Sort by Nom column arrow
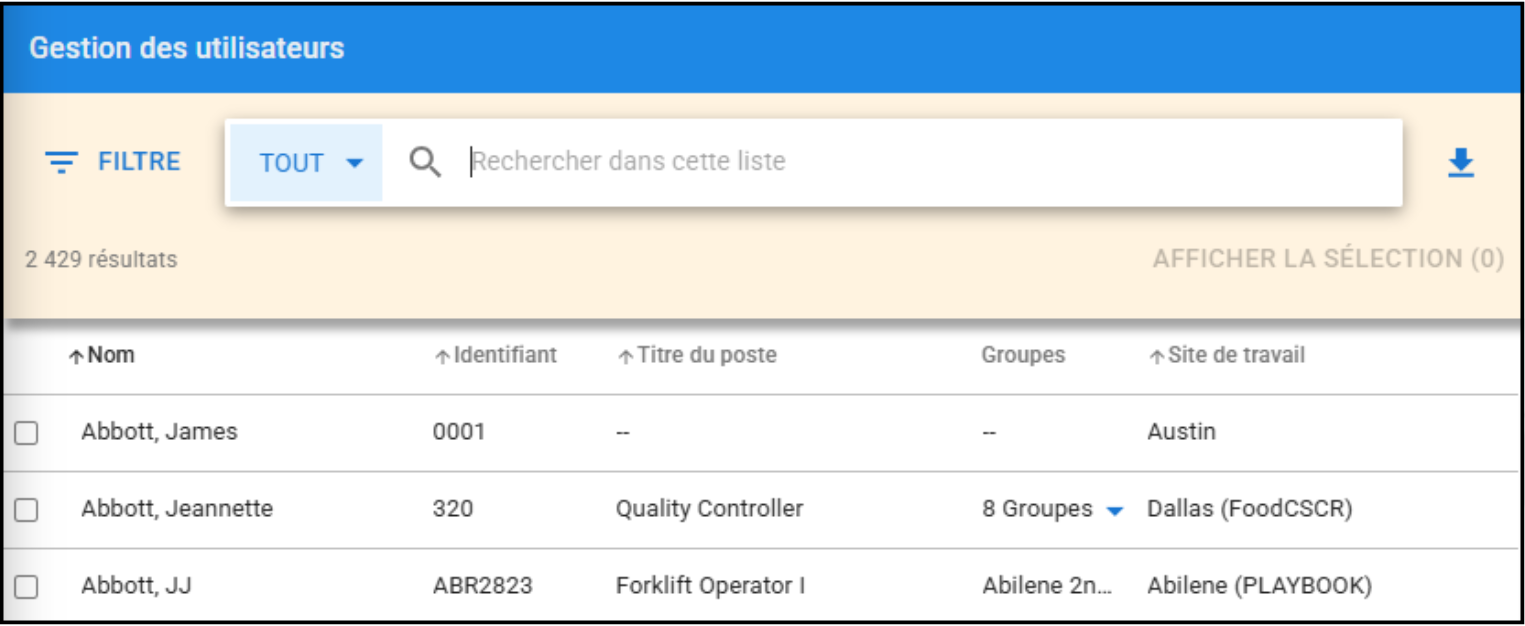Image resolution: width=1525 pixels, height=626 pixels. [75, 357]
